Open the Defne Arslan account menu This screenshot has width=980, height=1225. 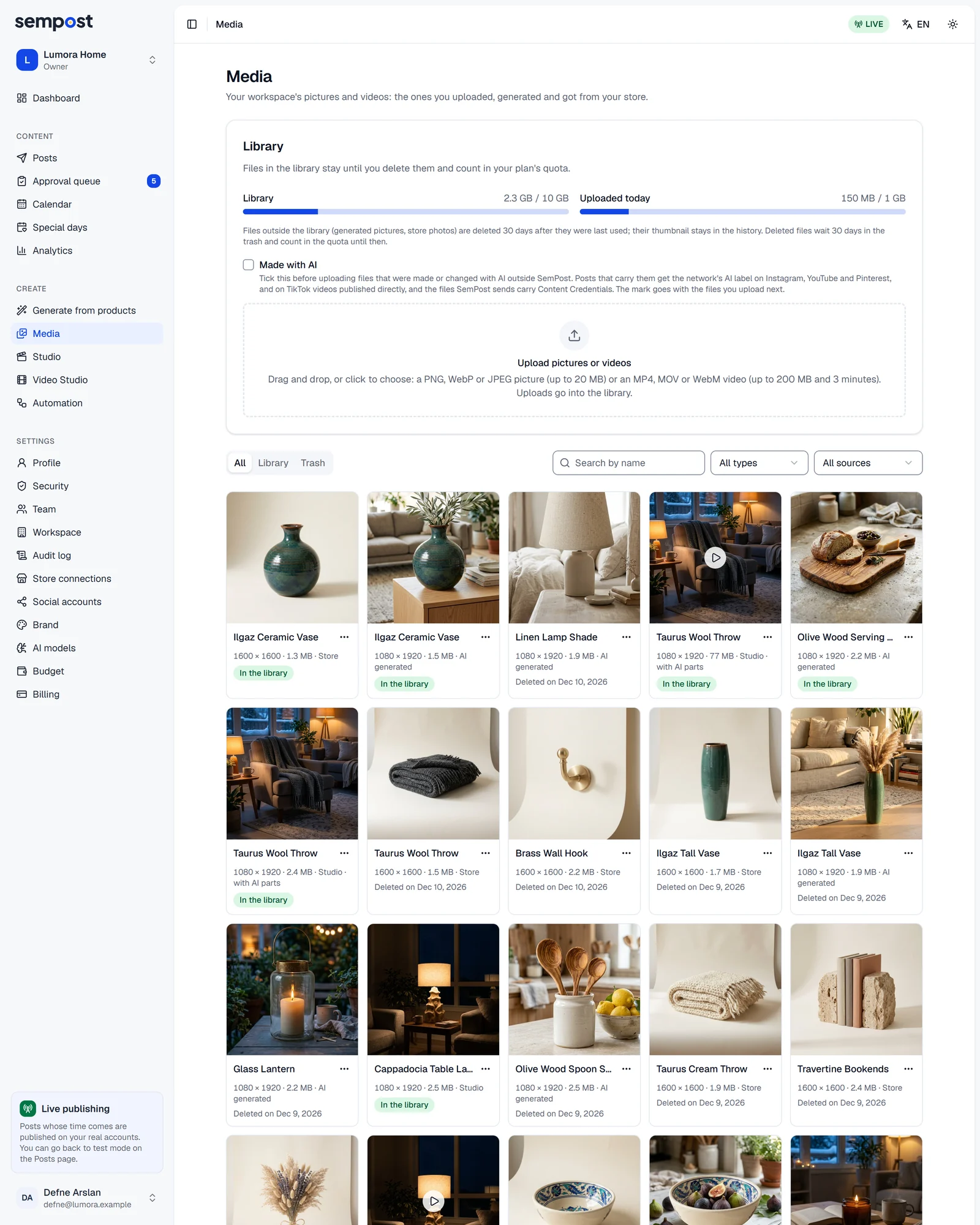tap(87, 1197)
